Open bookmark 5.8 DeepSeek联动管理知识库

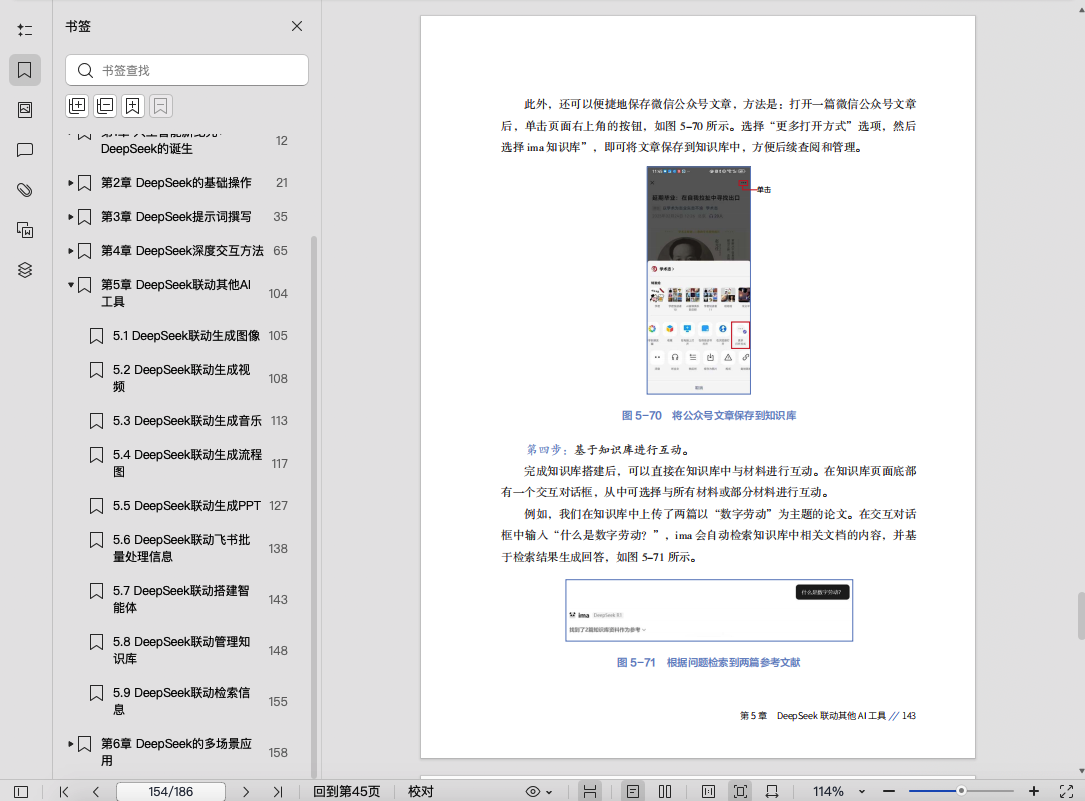point(181,650)
